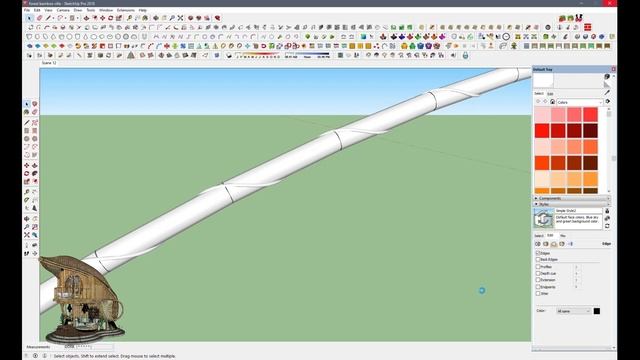Image resolution: width=640 pixels, height=360 pixels.
Task: Click the update style refresh icon
Action: tap(607, 226)
